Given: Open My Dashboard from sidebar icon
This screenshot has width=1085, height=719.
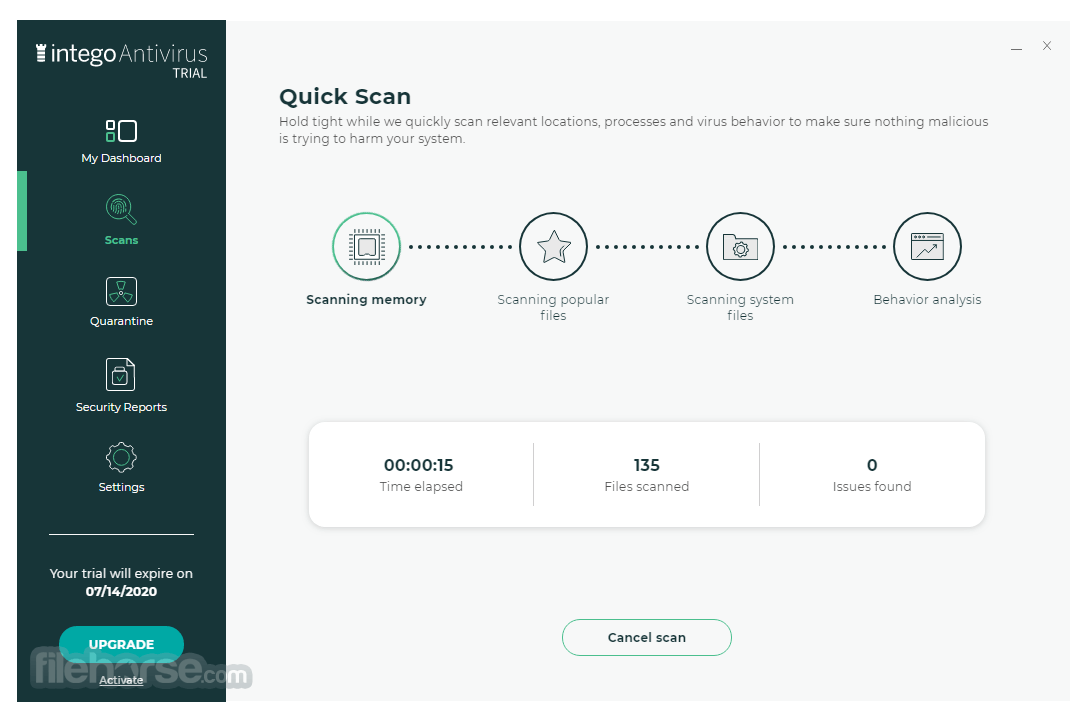Looking at the screenshot, I should 121,131.
